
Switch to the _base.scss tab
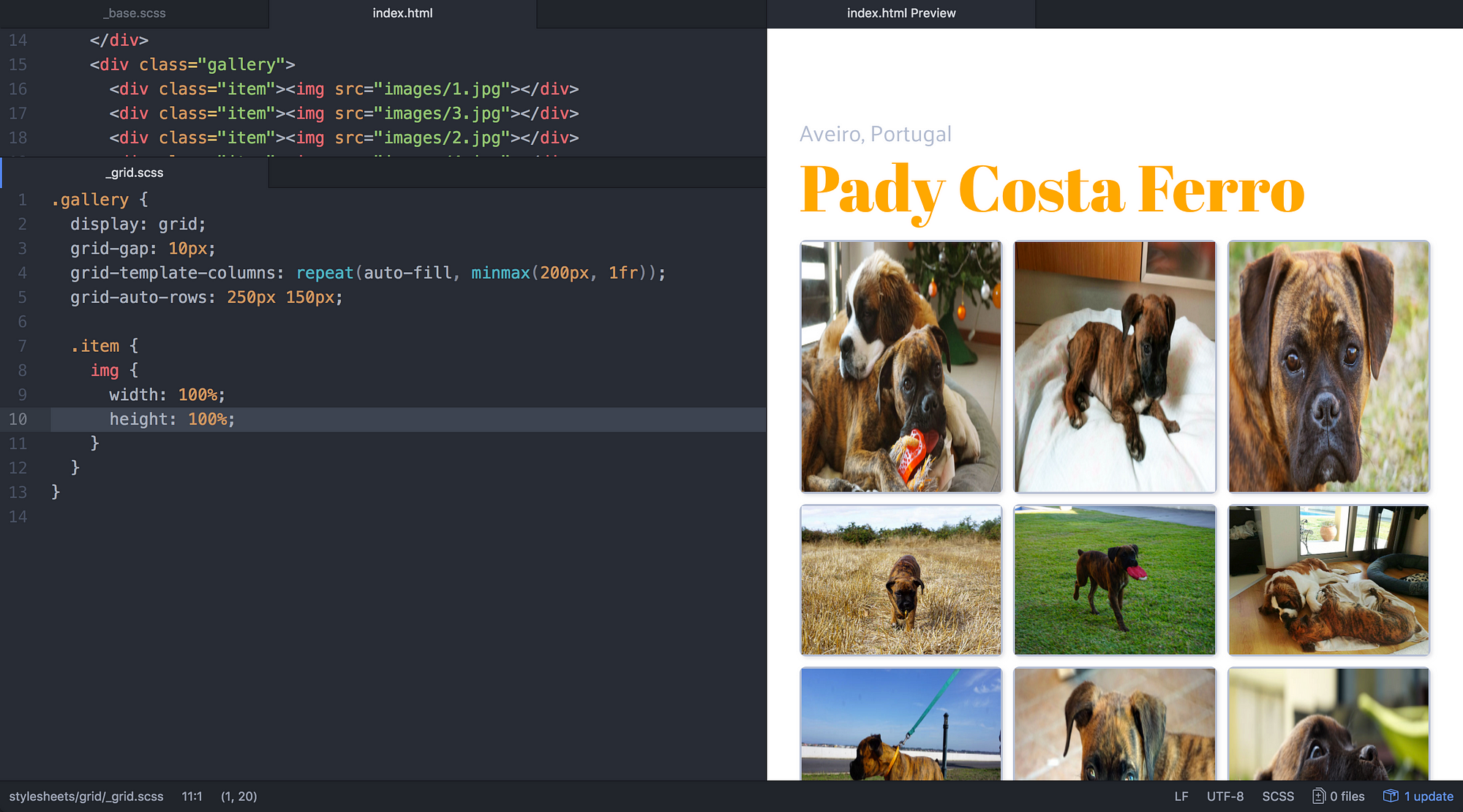(x=135, y=13)
